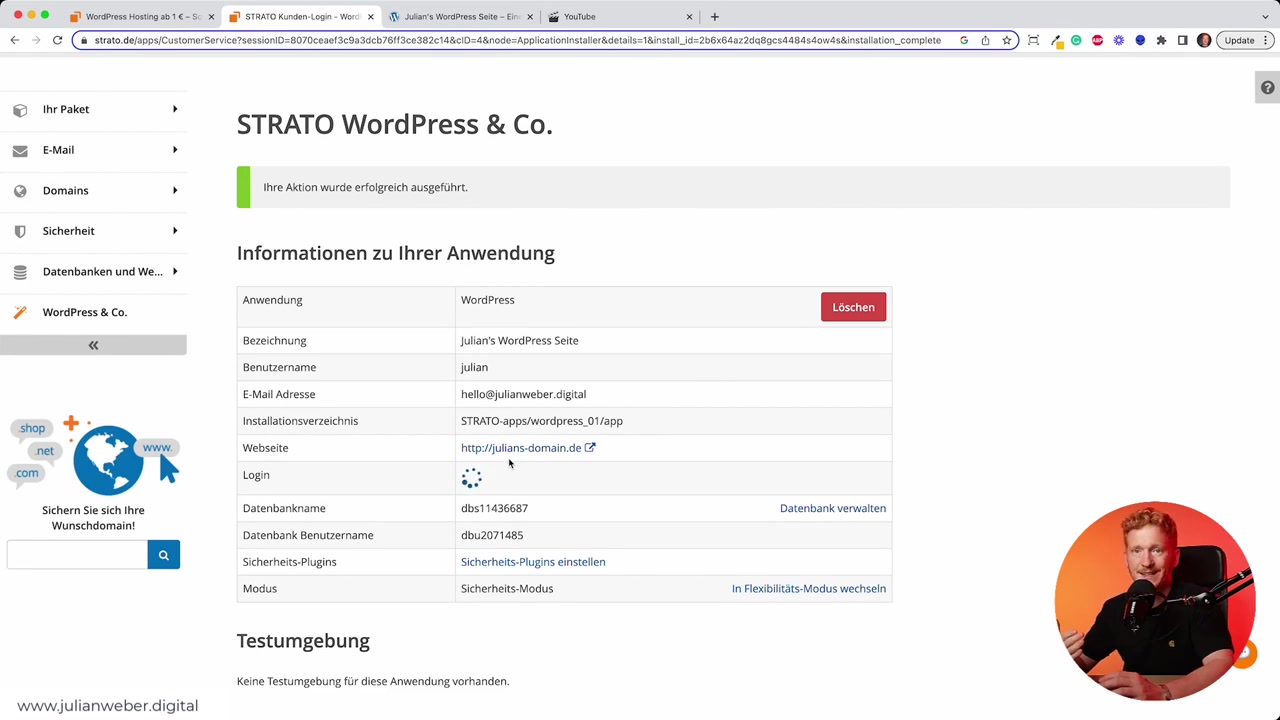Click the orange chat bubble icon
This screenshot has width=1280, height=720.
coord(1243,653)
